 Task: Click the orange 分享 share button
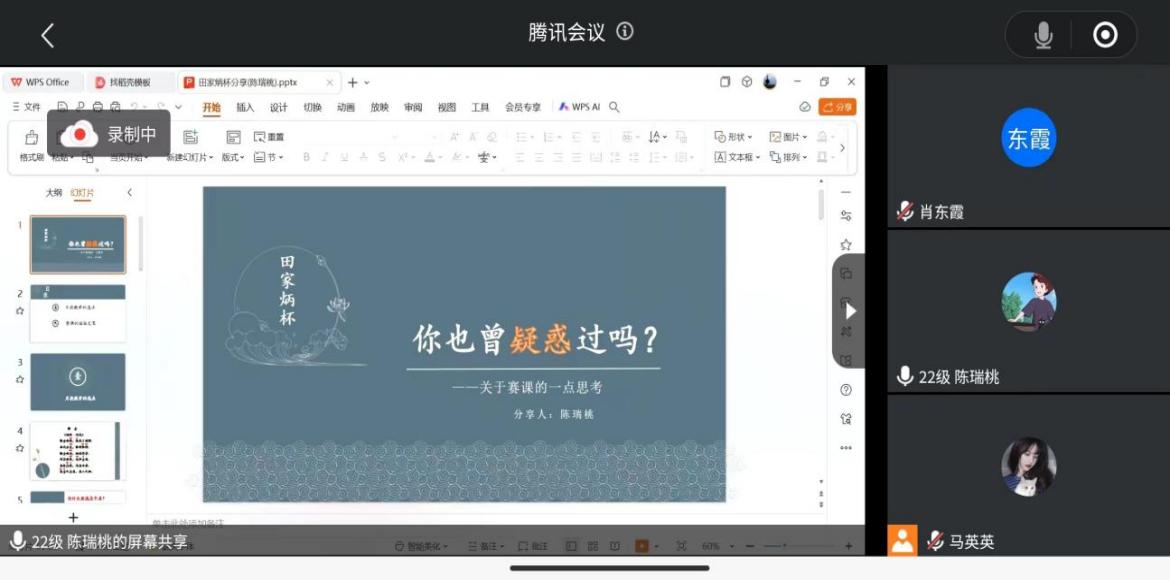(x=837, y=107)
